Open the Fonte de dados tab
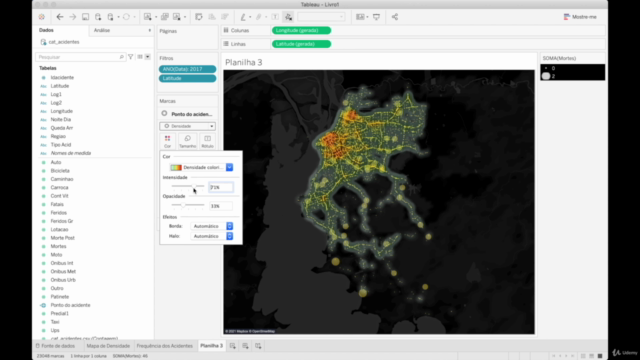This screenshot has width=640, height=360. coord(55,346)
